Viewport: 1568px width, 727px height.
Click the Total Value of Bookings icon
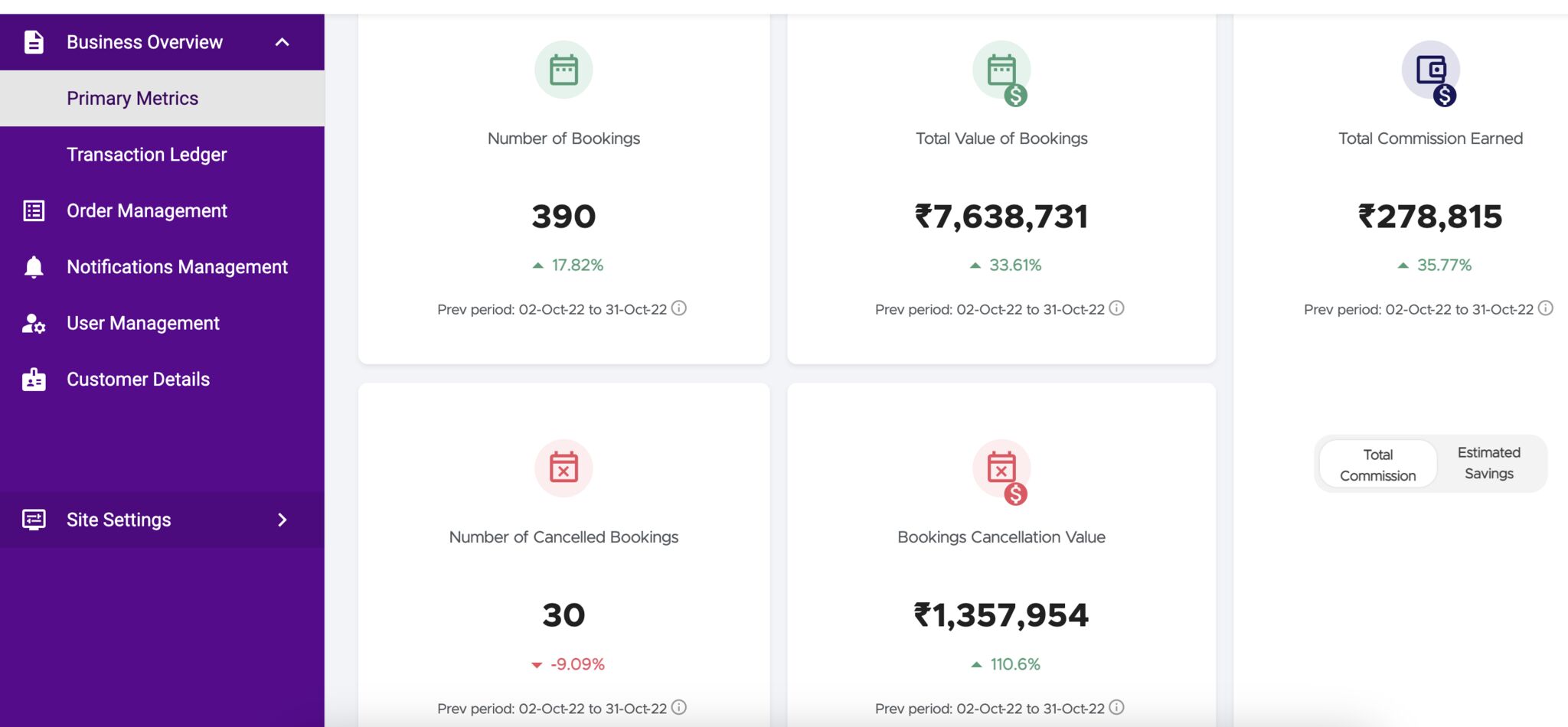[1001, 71]
